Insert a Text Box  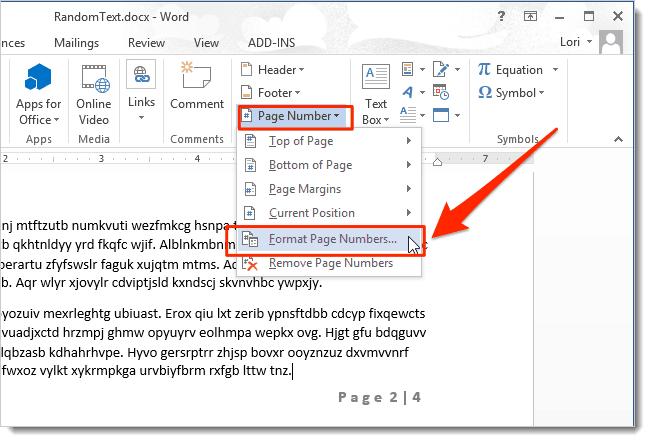click(x=376, y=76)
